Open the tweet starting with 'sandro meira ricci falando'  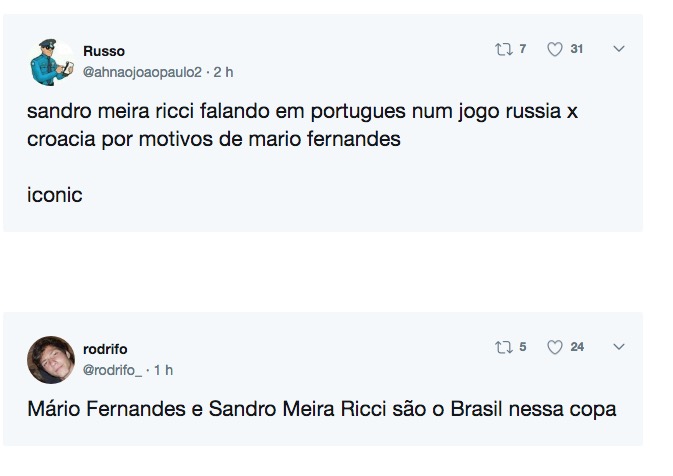pyautogui.click(x=302, y=125)
